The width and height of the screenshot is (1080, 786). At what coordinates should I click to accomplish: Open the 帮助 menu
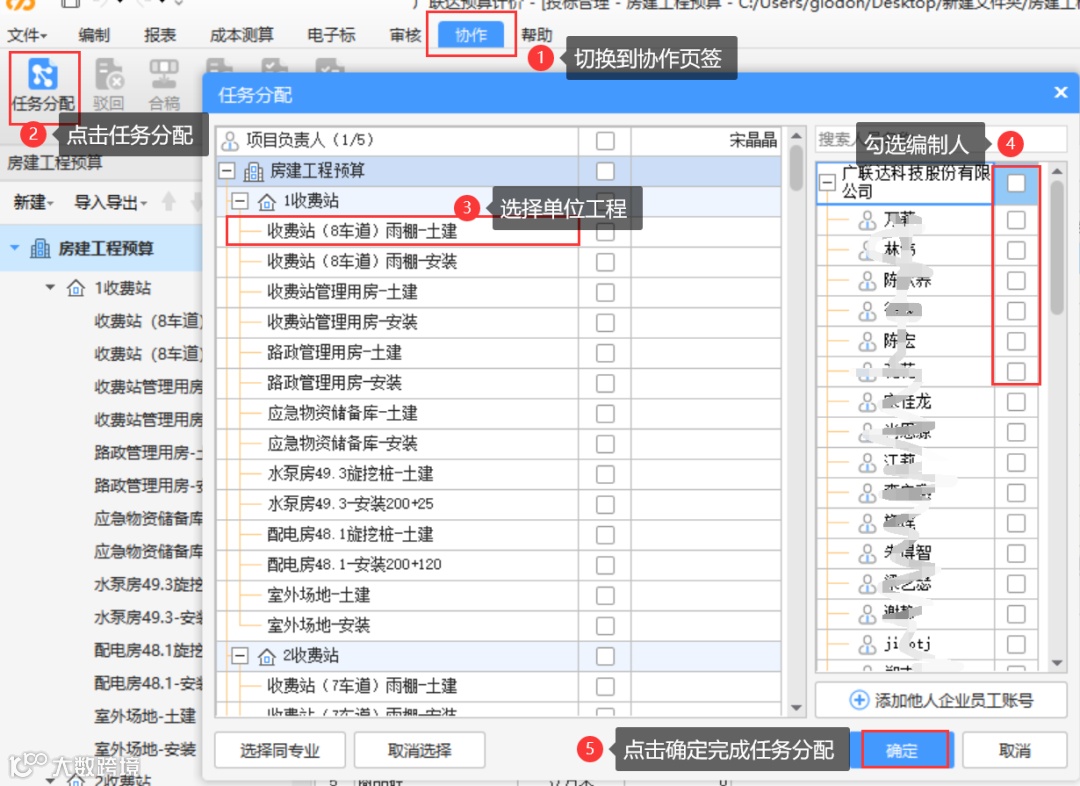pyautogui.click(x=537, y=35)
